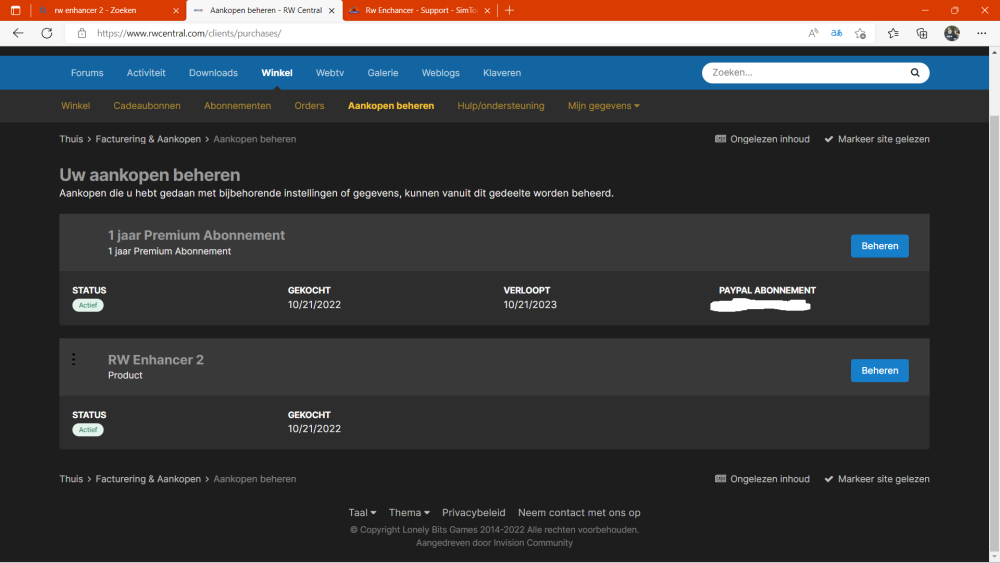1000x563 pixels.
Task: Open the browser profile avatar
Action: 952,33
